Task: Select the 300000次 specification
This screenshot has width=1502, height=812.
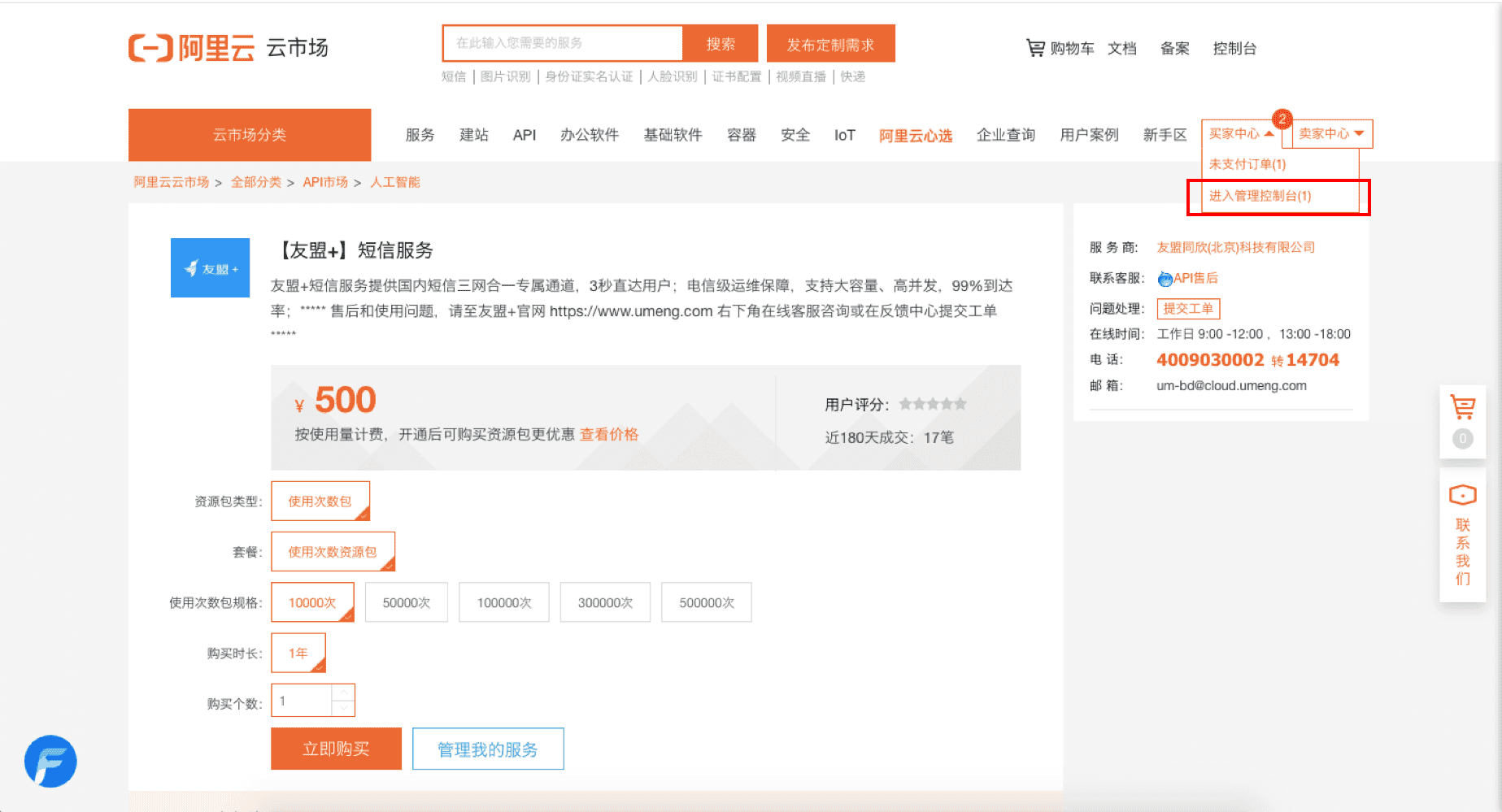Action: click(605, 602)
